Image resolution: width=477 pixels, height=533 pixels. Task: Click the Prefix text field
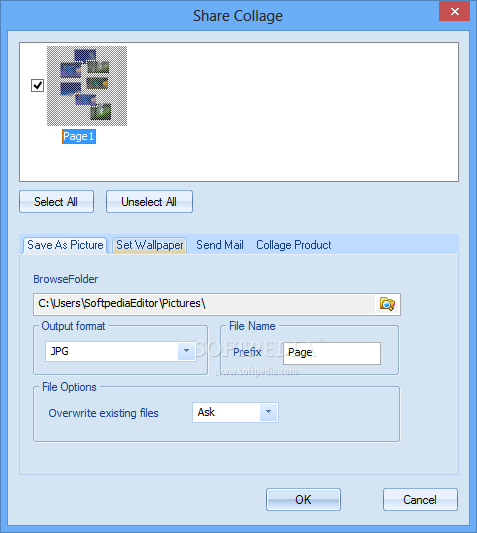332,353
